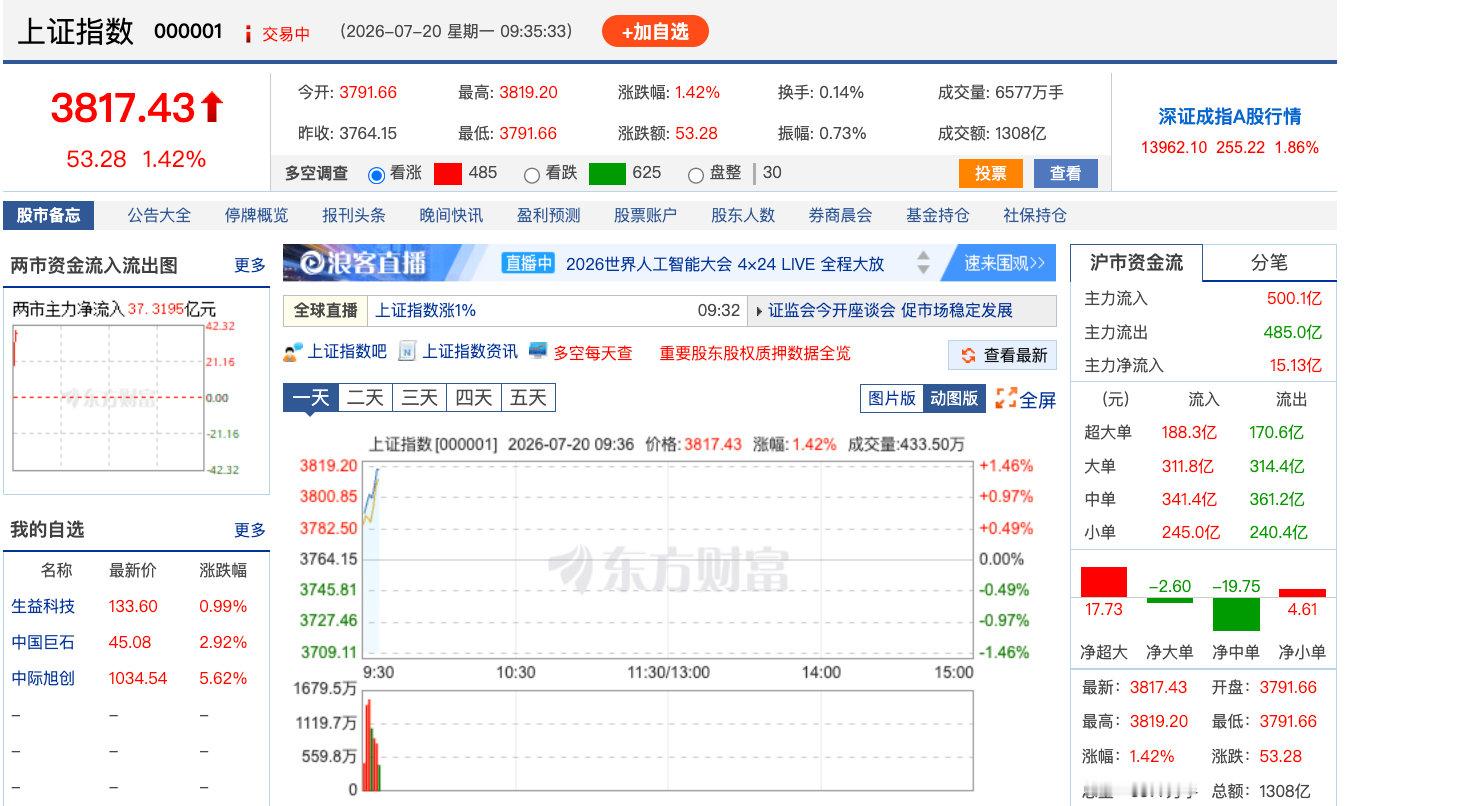Open 停牌概览 in the menu bar
This screenshot has height=806, width=1464.
pyautogui.click(x=256, y=215)
